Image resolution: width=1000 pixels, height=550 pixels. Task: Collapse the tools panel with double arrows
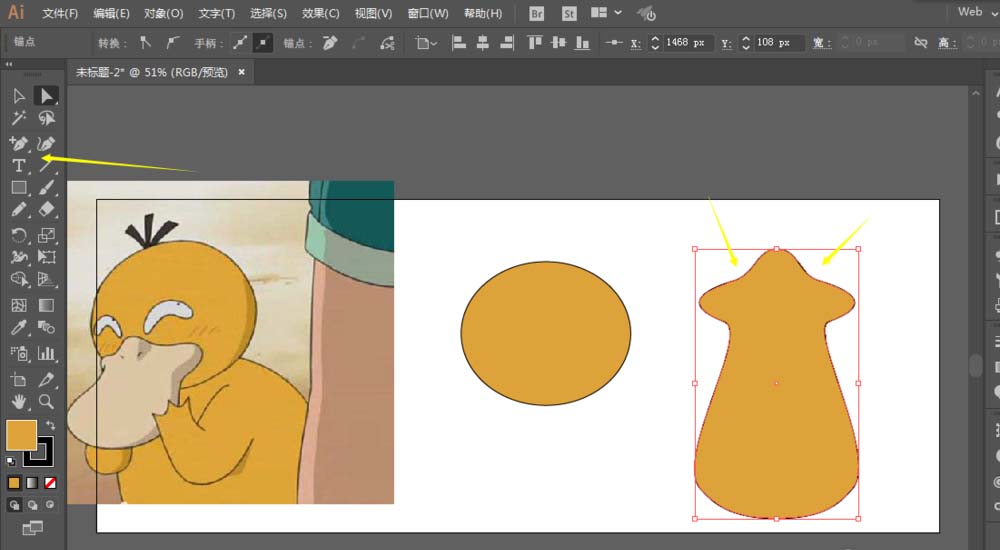9,64
